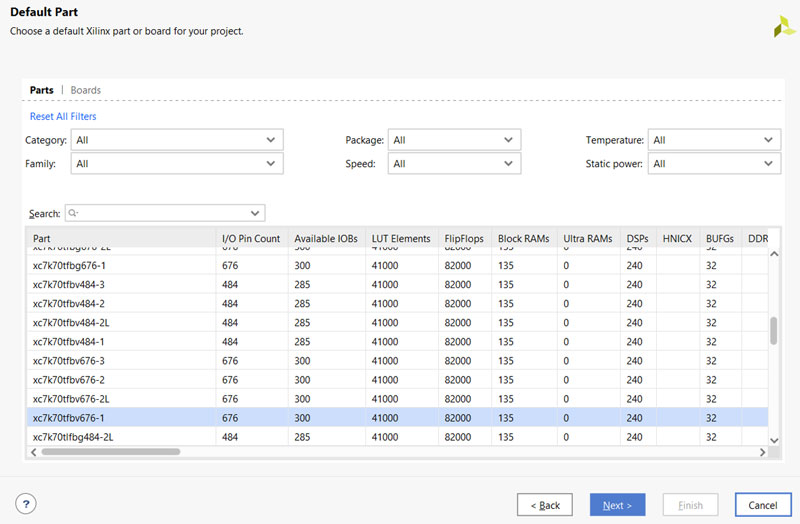Image resolution: width=800 pixels, height=524 pixels.
Task: Cancel the Default Part dialog
Action: tap(763, 505)
